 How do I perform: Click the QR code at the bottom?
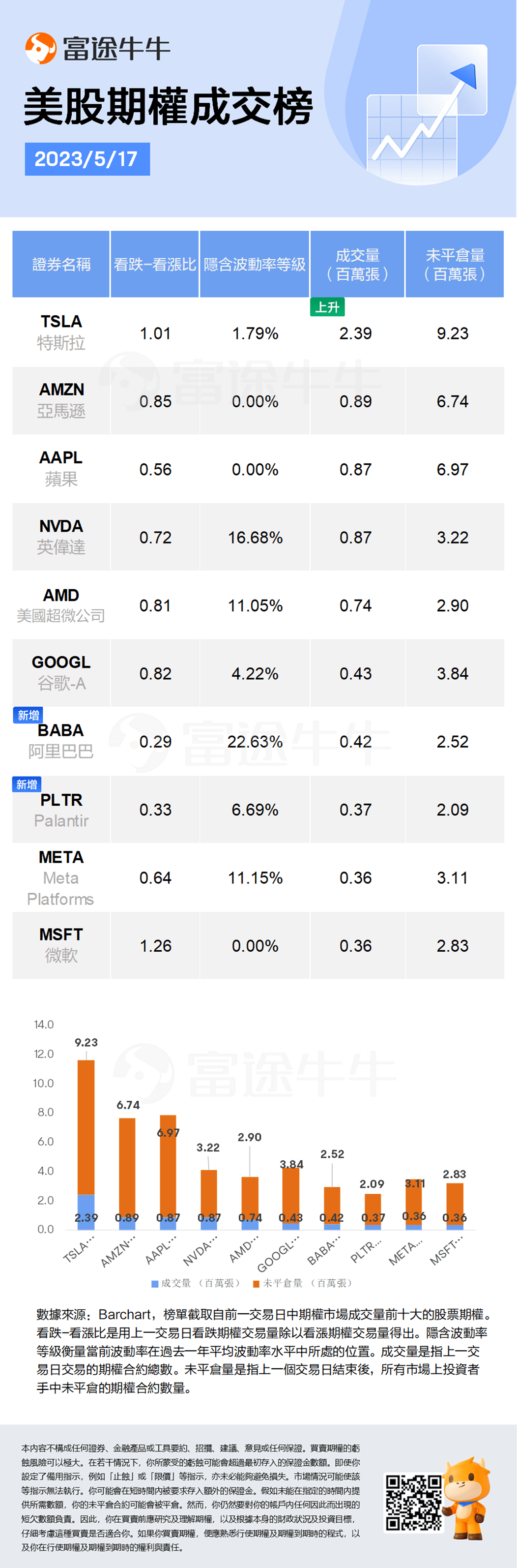pyautogui.click(x=414, y=1502)
